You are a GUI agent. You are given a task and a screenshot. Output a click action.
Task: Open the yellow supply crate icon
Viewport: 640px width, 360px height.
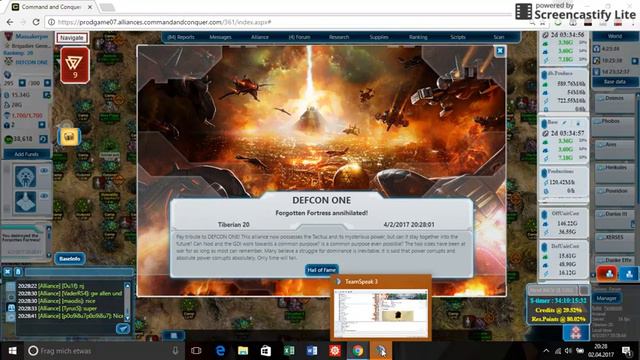[69, 137]
